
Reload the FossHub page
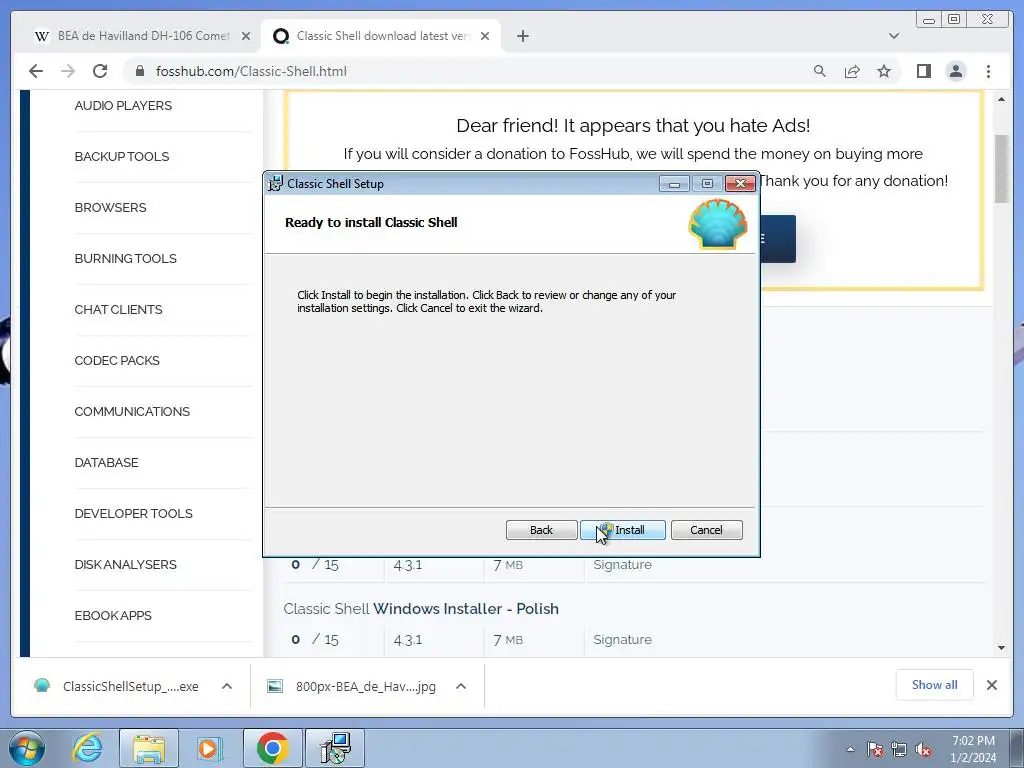100,71
